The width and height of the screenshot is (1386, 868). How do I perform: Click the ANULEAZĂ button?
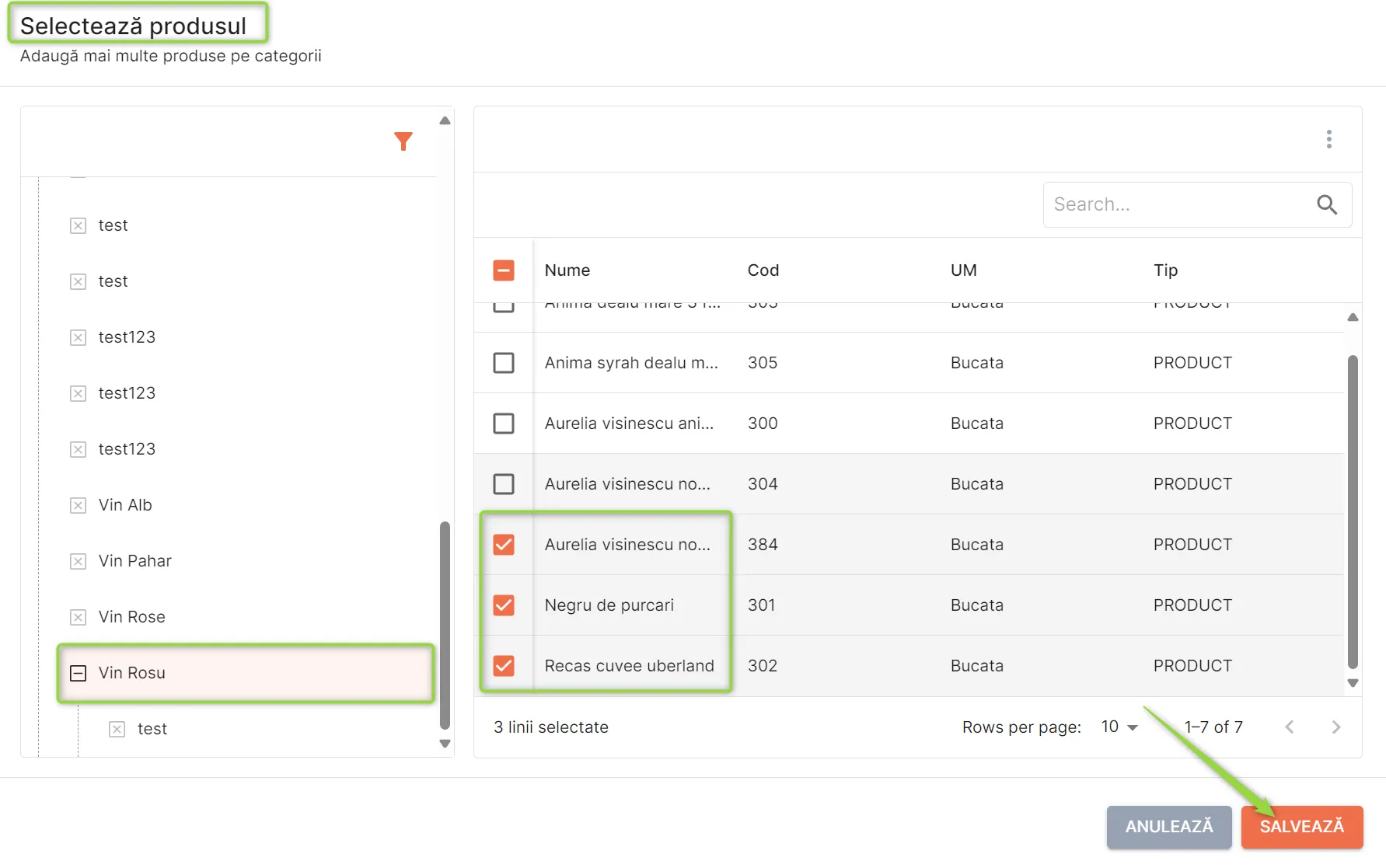[1169, 827]
